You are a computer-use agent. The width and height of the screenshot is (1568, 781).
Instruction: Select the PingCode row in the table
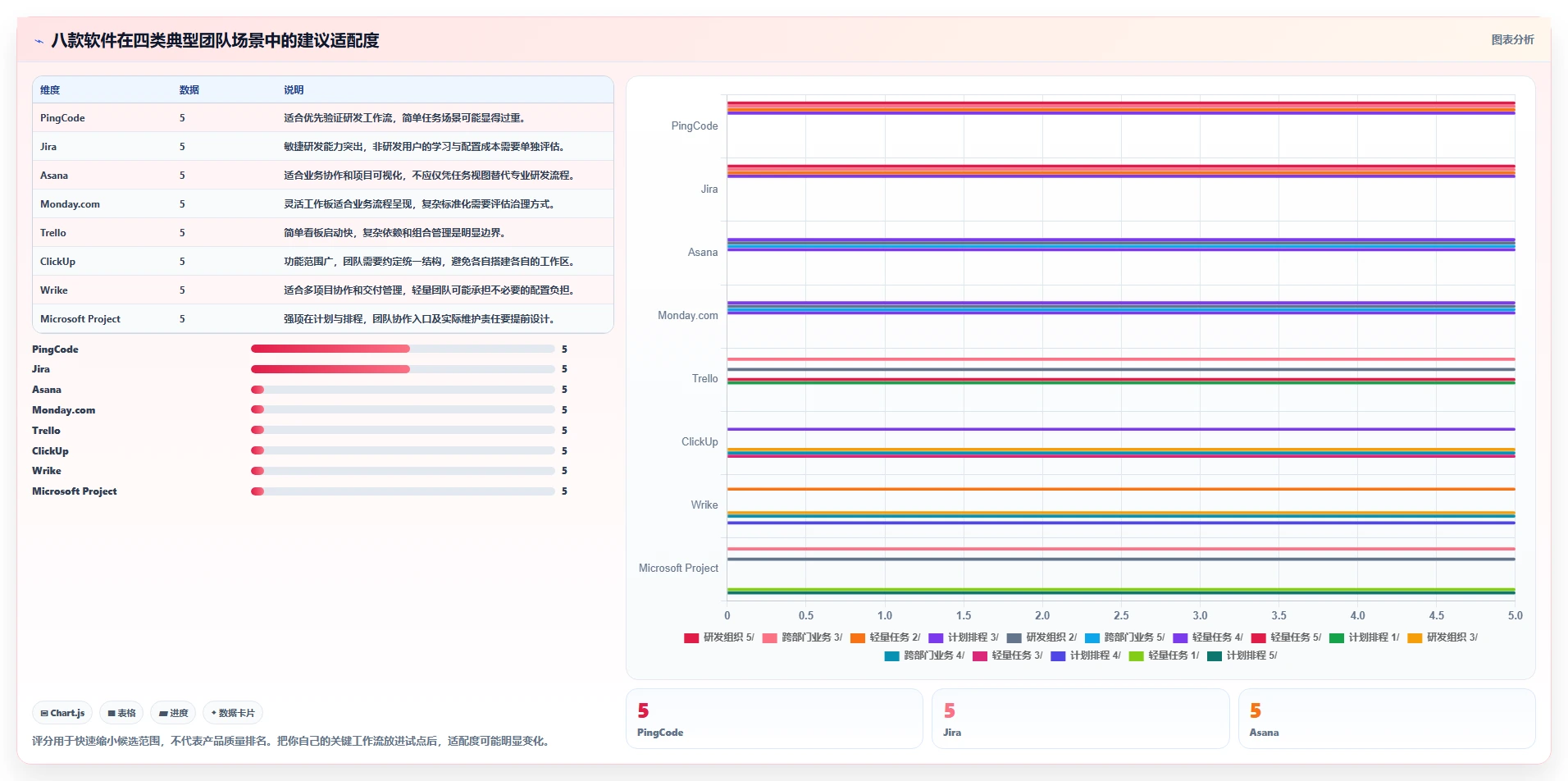(x=323, y=118)
